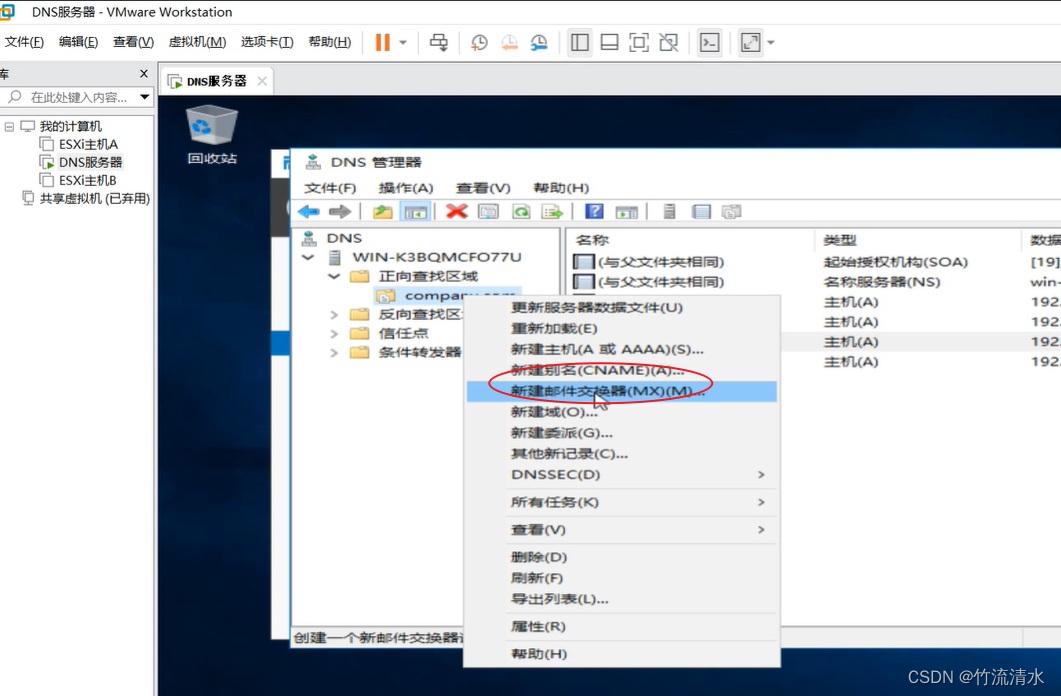Close the library panel
Viewport: 1061px width, 696px height.
(x=143, y=73)
